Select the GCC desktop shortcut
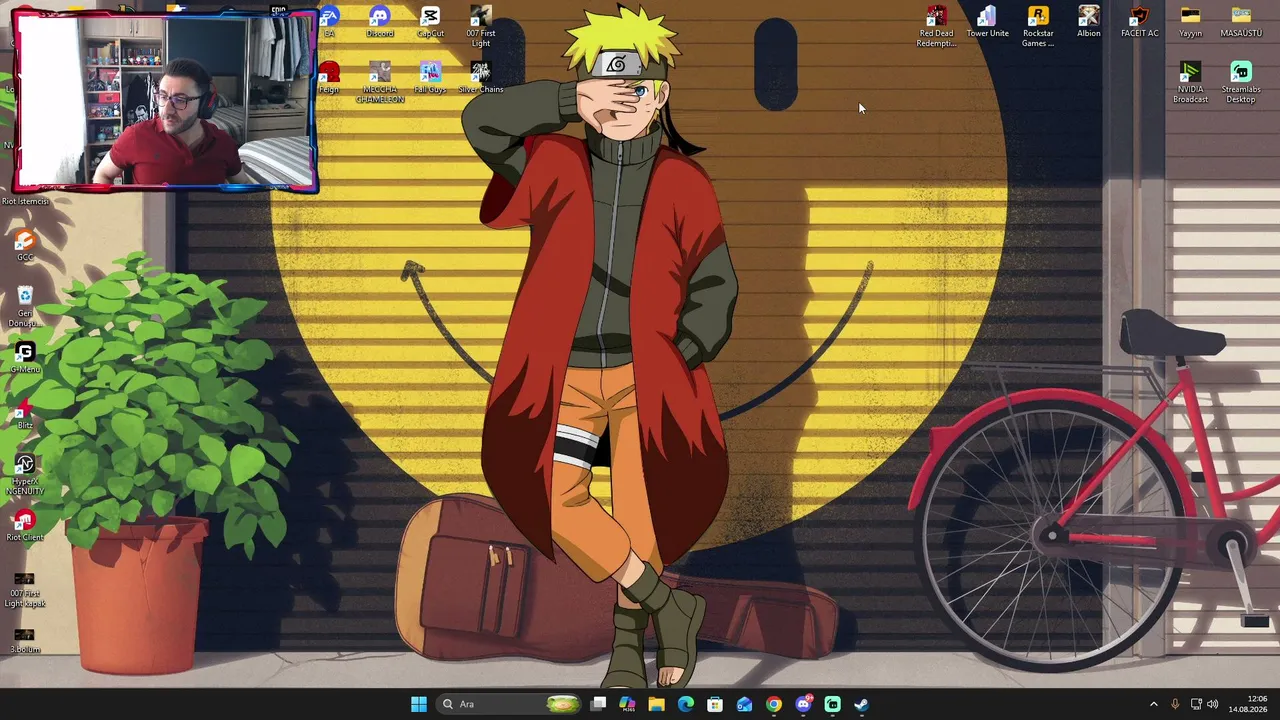This screenshot has width=1280, height=720. (25, 246)
